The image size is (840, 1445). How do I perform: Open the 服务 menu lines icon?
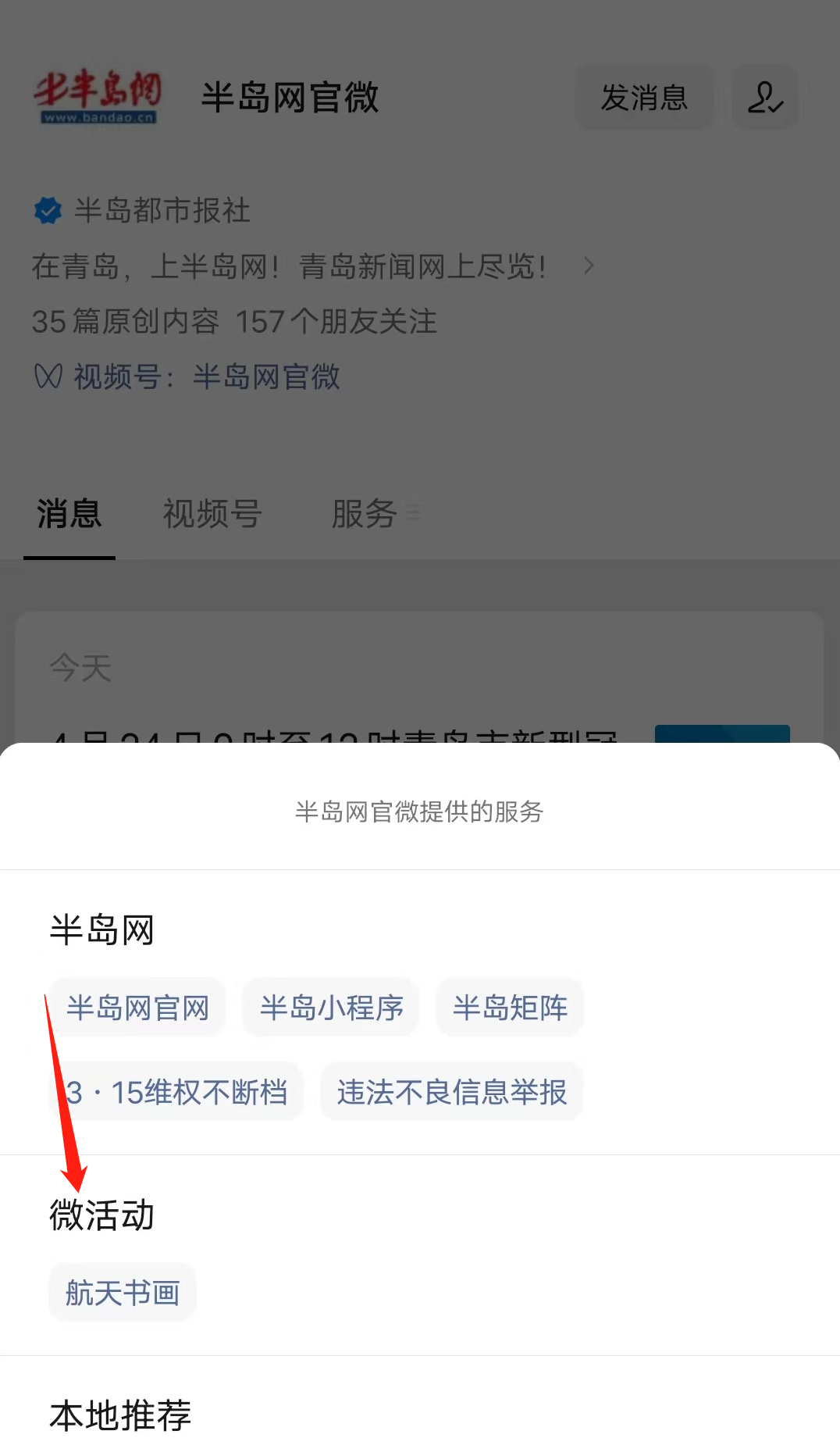[414, 512]
